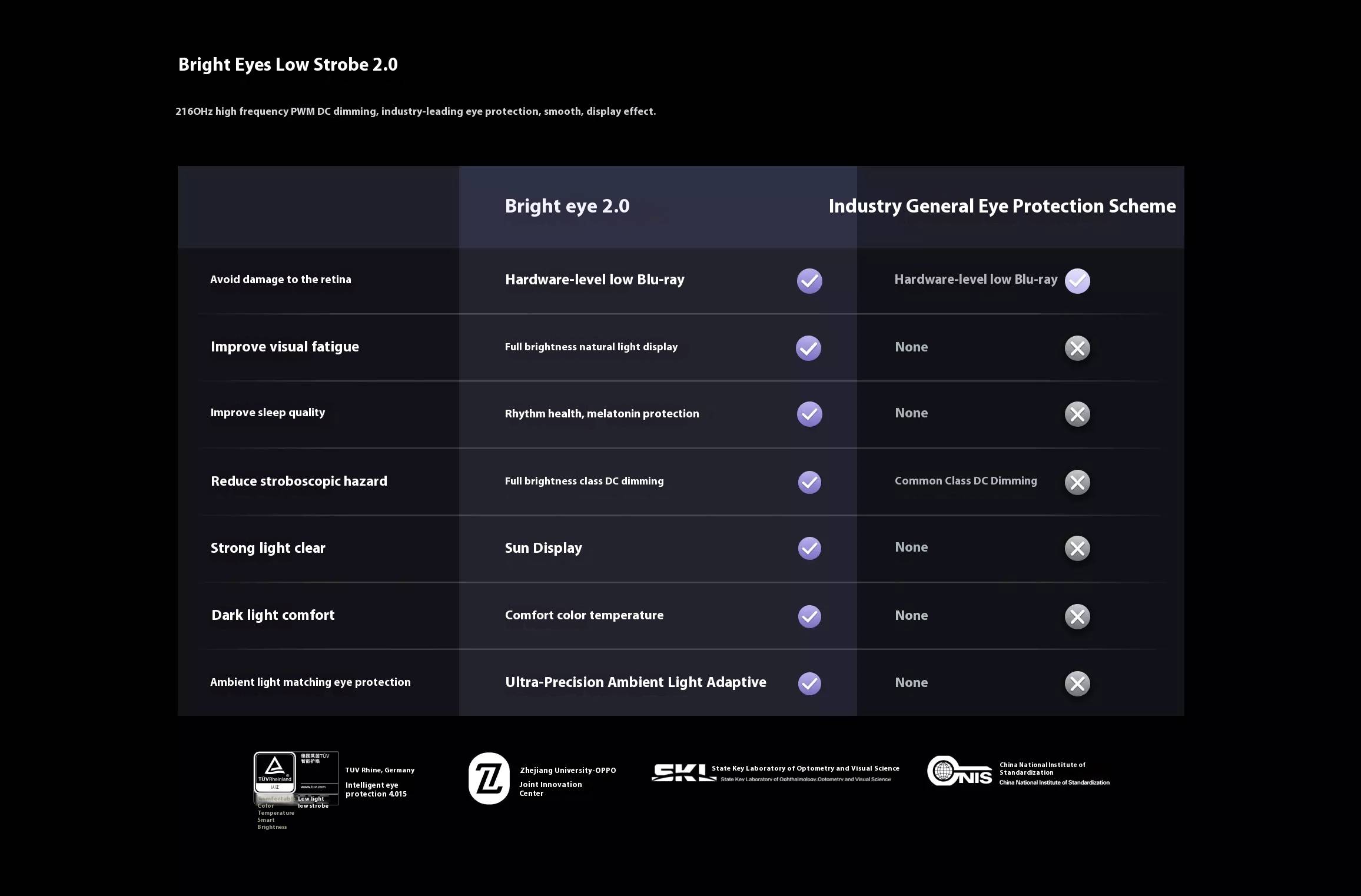The image size is (1361, 896).
Task: Click the X icon in Strong light clear row
Action: [x=1077, y=548]
